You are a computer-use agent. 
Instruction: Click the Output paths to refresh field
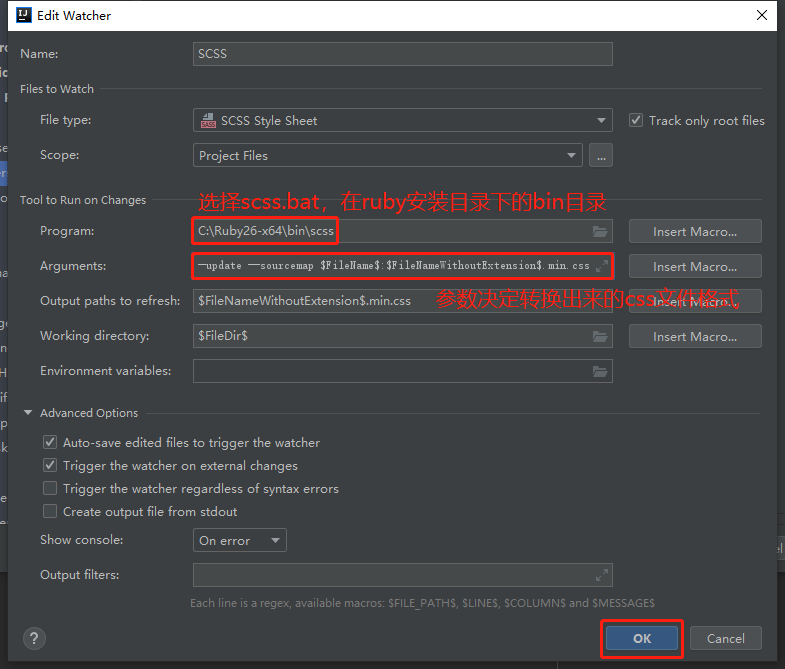(x=403, y=301)
